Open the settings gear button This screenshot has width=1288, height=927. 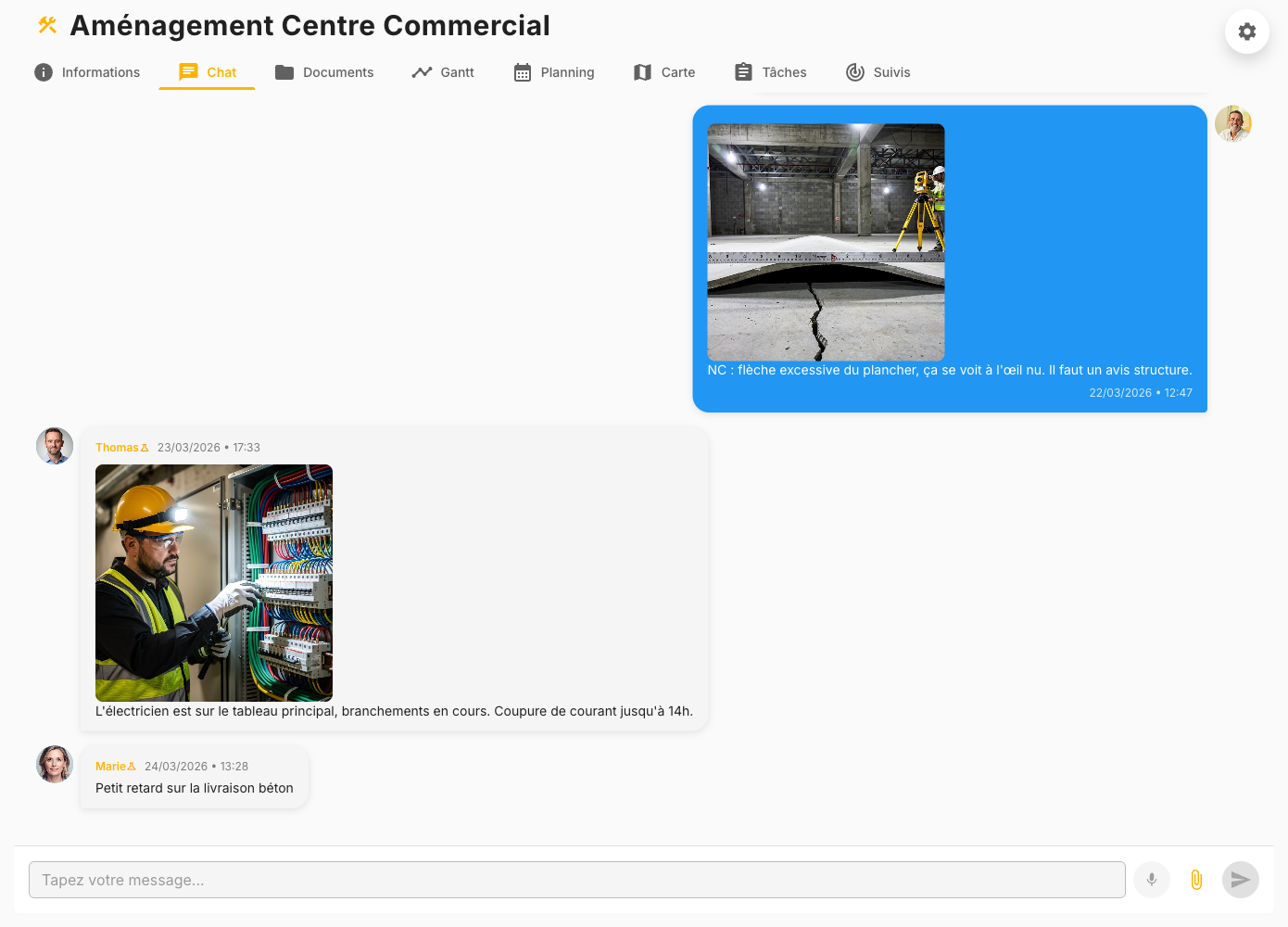(1246, 32)
